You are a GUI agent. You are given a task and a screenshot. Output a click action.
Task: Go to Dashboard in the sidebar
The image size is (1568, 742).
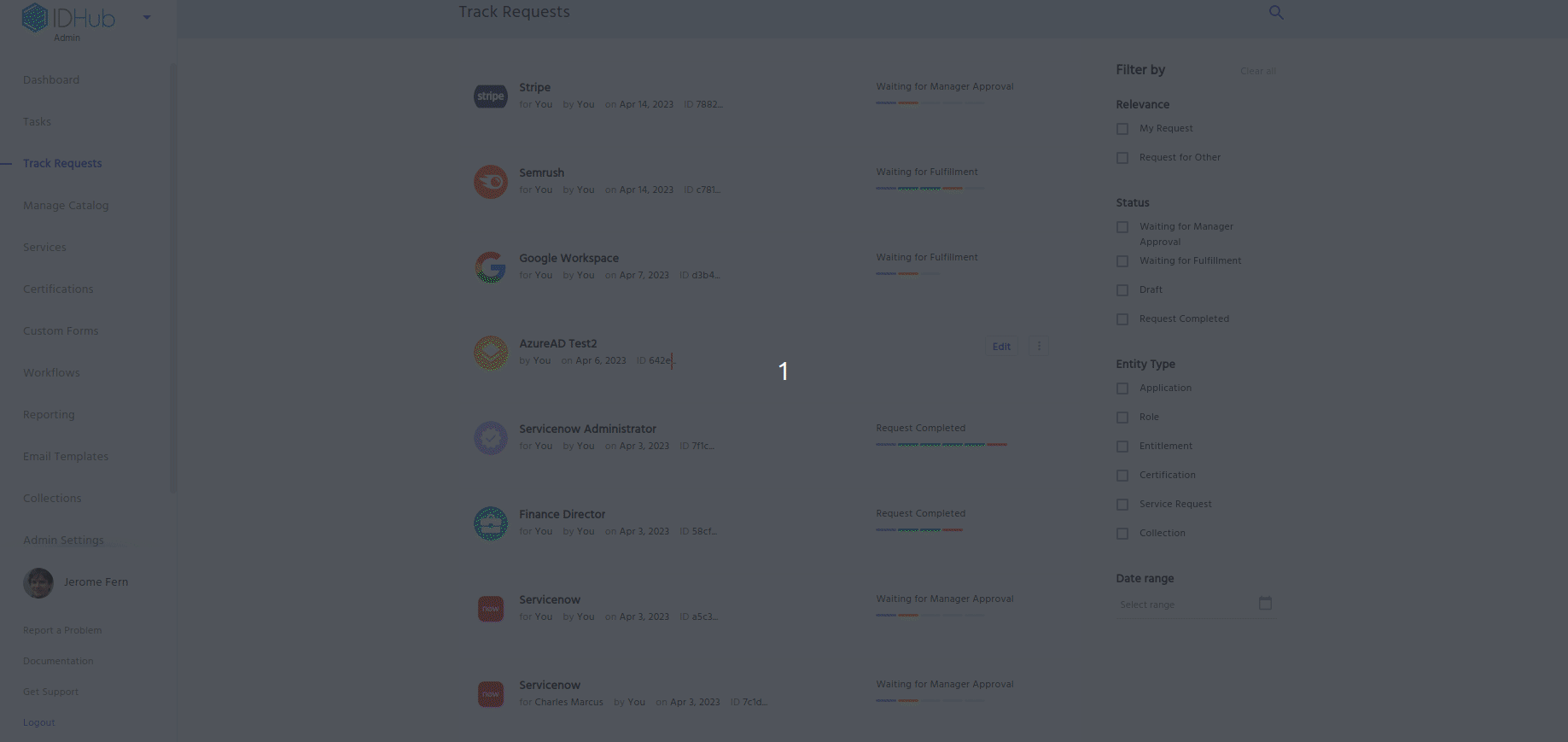pyautogui.click(x=51, y=80)
